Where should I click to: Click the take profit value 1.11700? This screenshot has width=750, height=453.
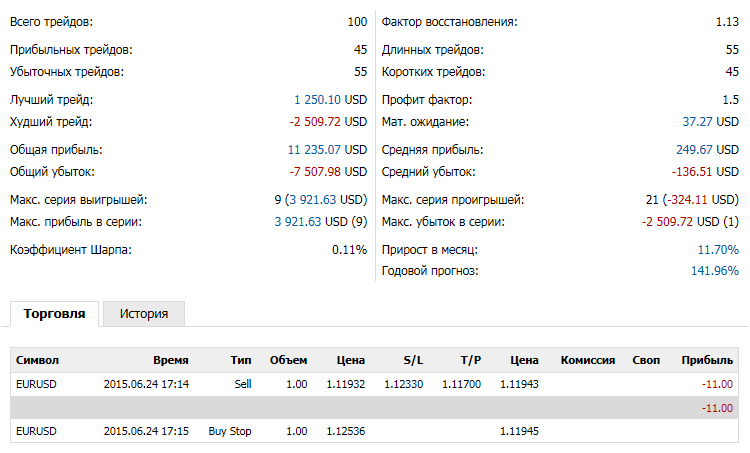click(x=462, y=383)
